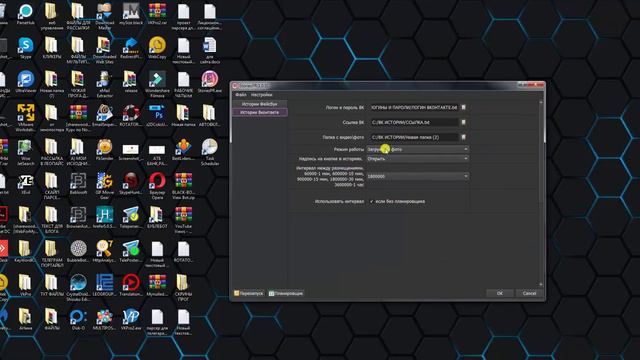
Task: Click browse icon beside Логин и пароль ВК
Action: [463, 107]
